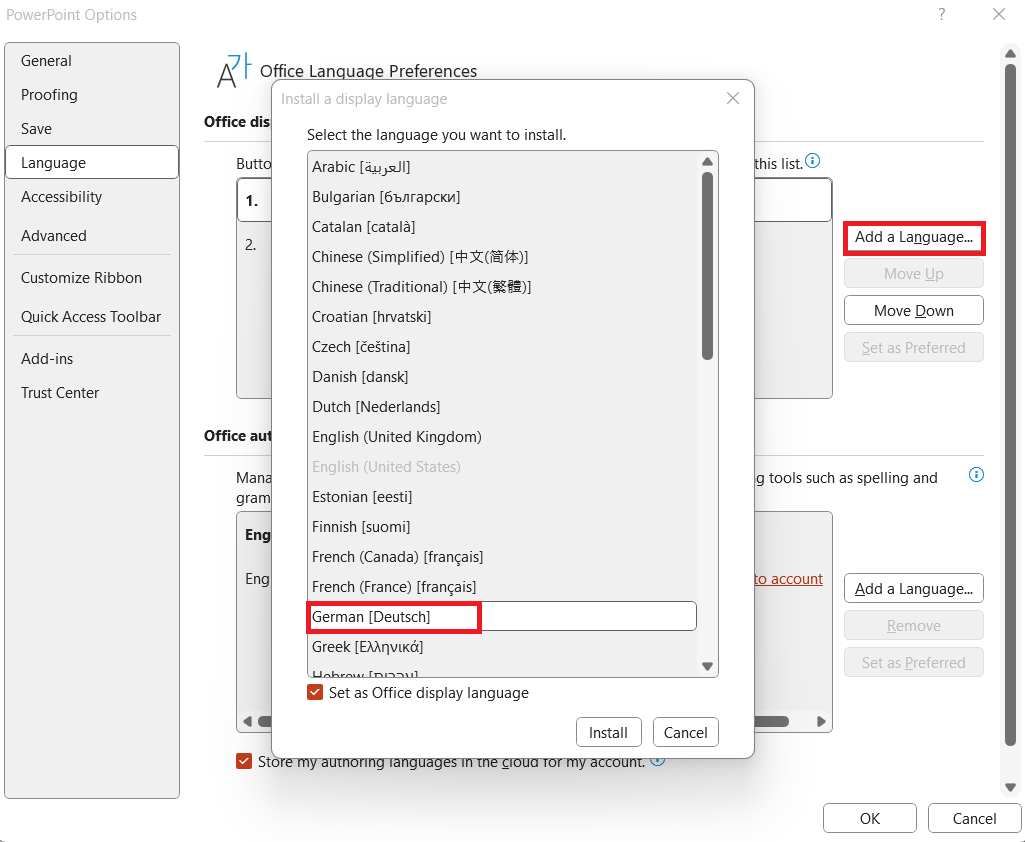Image resolution: width=1025 pixels, height=842 pixels.
Task: Click the info icon for authoring languages section
Action: pyautogui.click(x=976, y=475)
